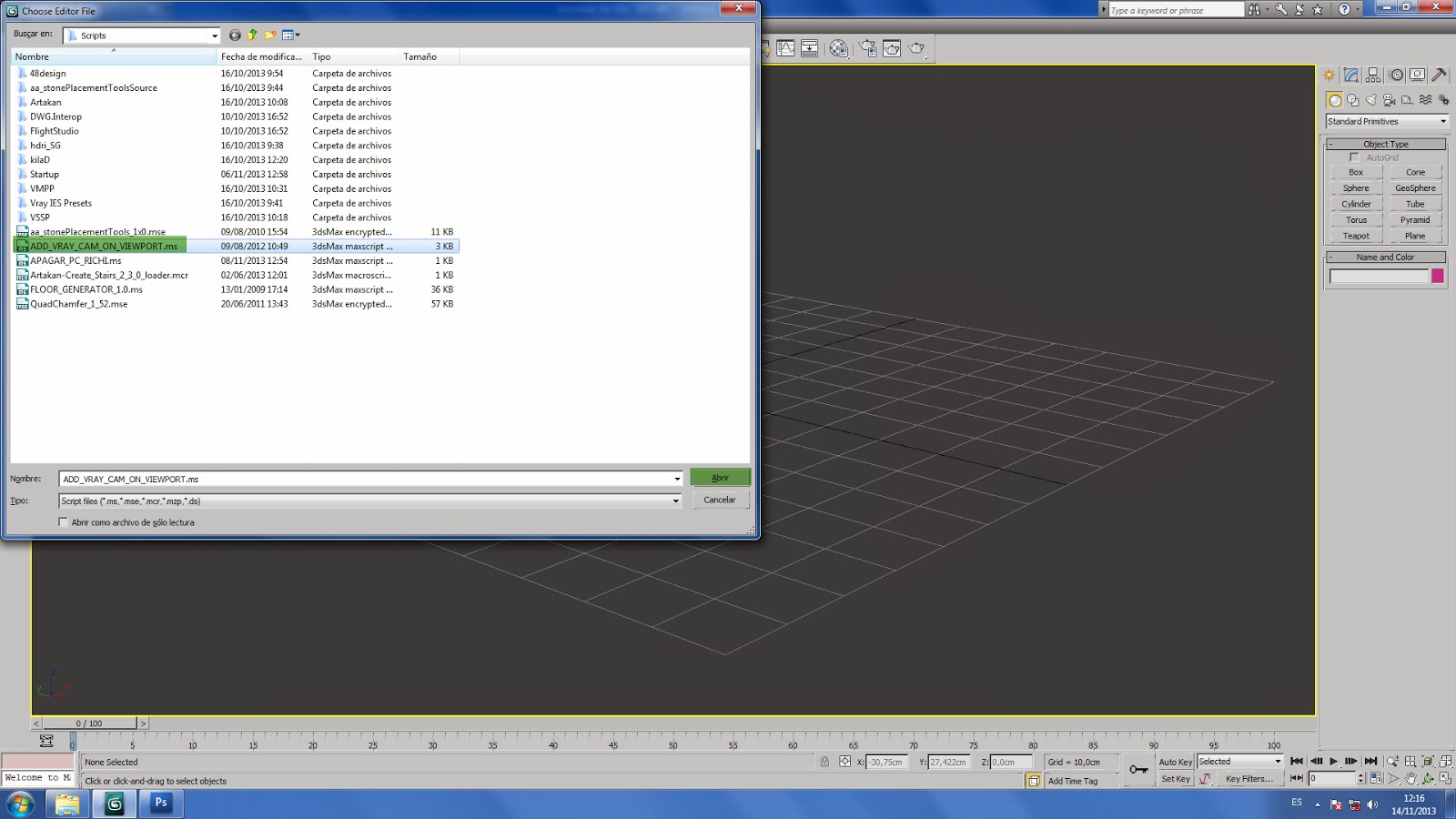Sort by 'Fecha de modifica...' column header
Image resolution: width=1456 pixels, height=819 pixels.
[x=262, y=56]
